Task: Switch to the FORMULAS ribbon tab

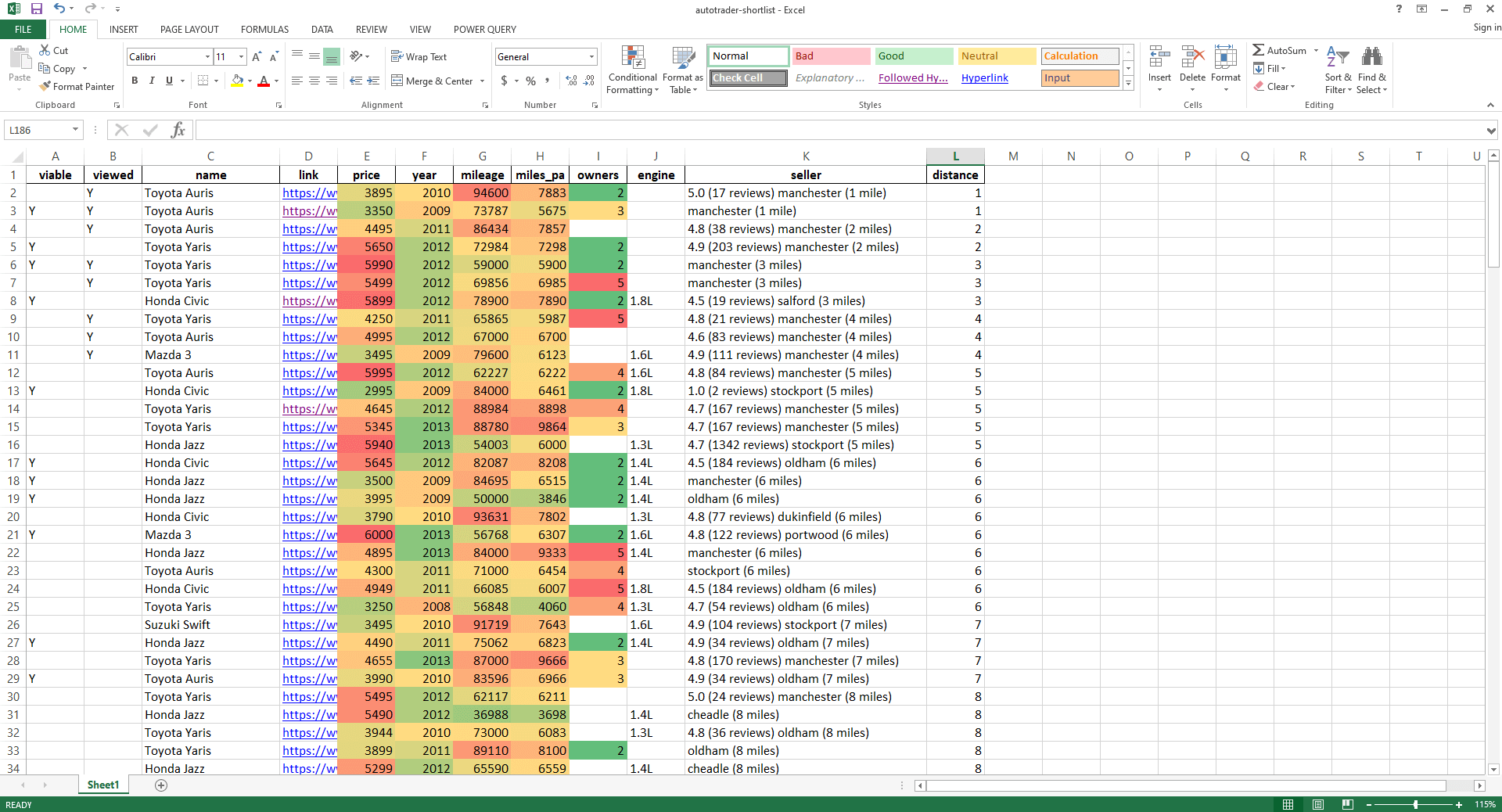Action: click(x=264, y=29)
